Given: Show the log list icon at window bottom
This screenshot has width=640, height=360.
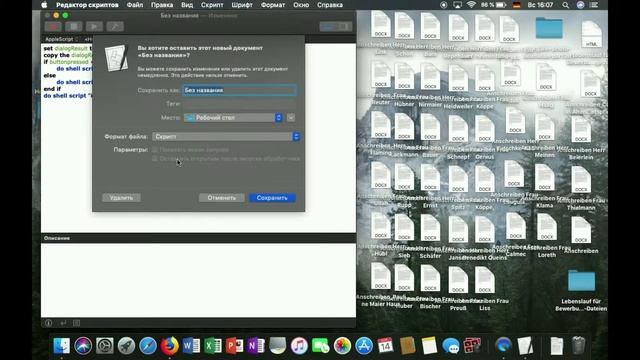Looking at the screenshot, I should pyautogui.click(x=76, y=323).
